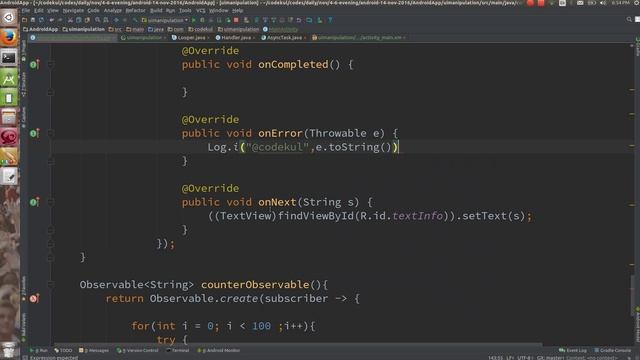640x360 pixels.
Task: Open the Version Control tool window
Action: [138, 350]
